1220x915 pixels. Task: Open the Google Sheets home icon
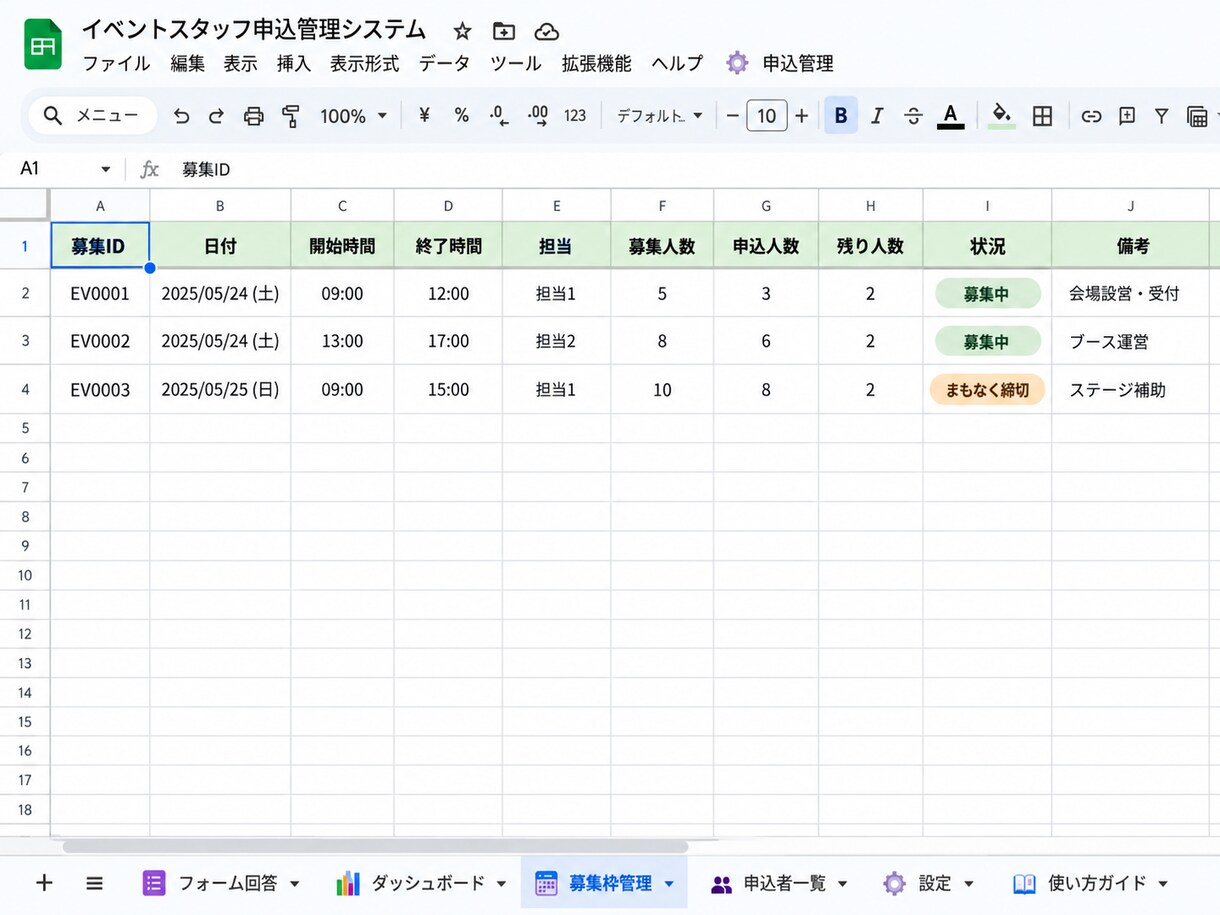coord(43,45)
